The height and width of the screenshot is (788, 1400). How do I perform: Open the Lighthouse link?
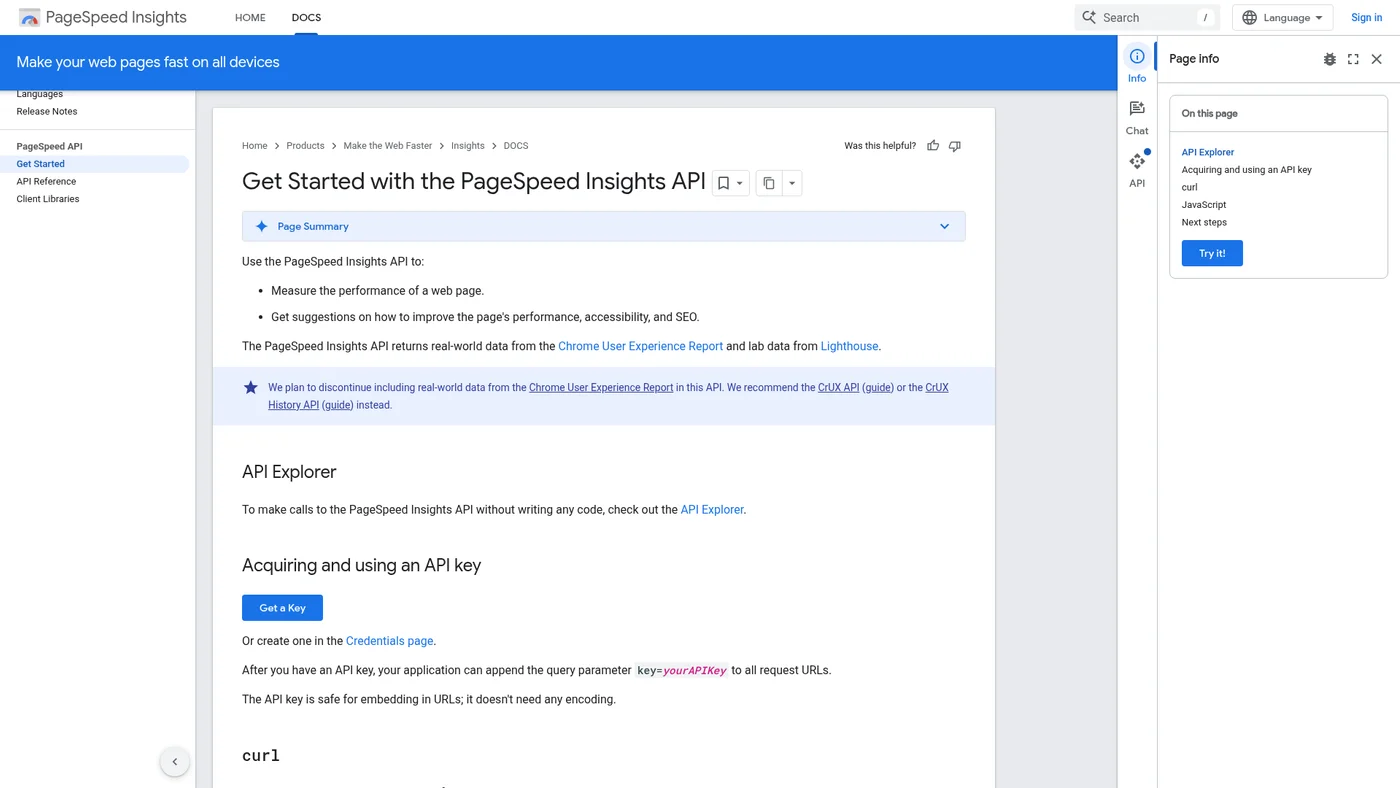(x=849, y=346)
